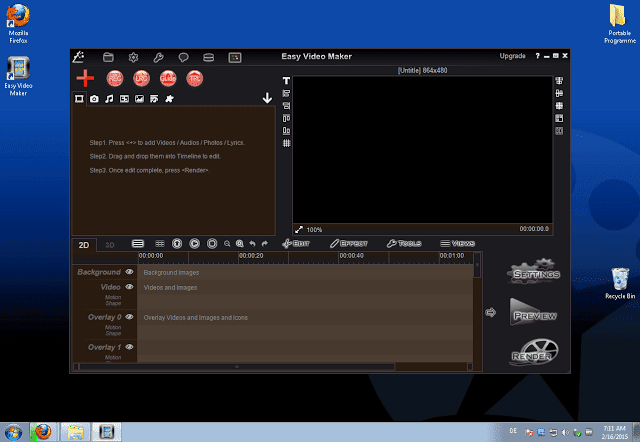Image resolution: width=640 pixels, height=442 pixels.
Task: Redo with the right curved arrow
Action: [264, 244]
